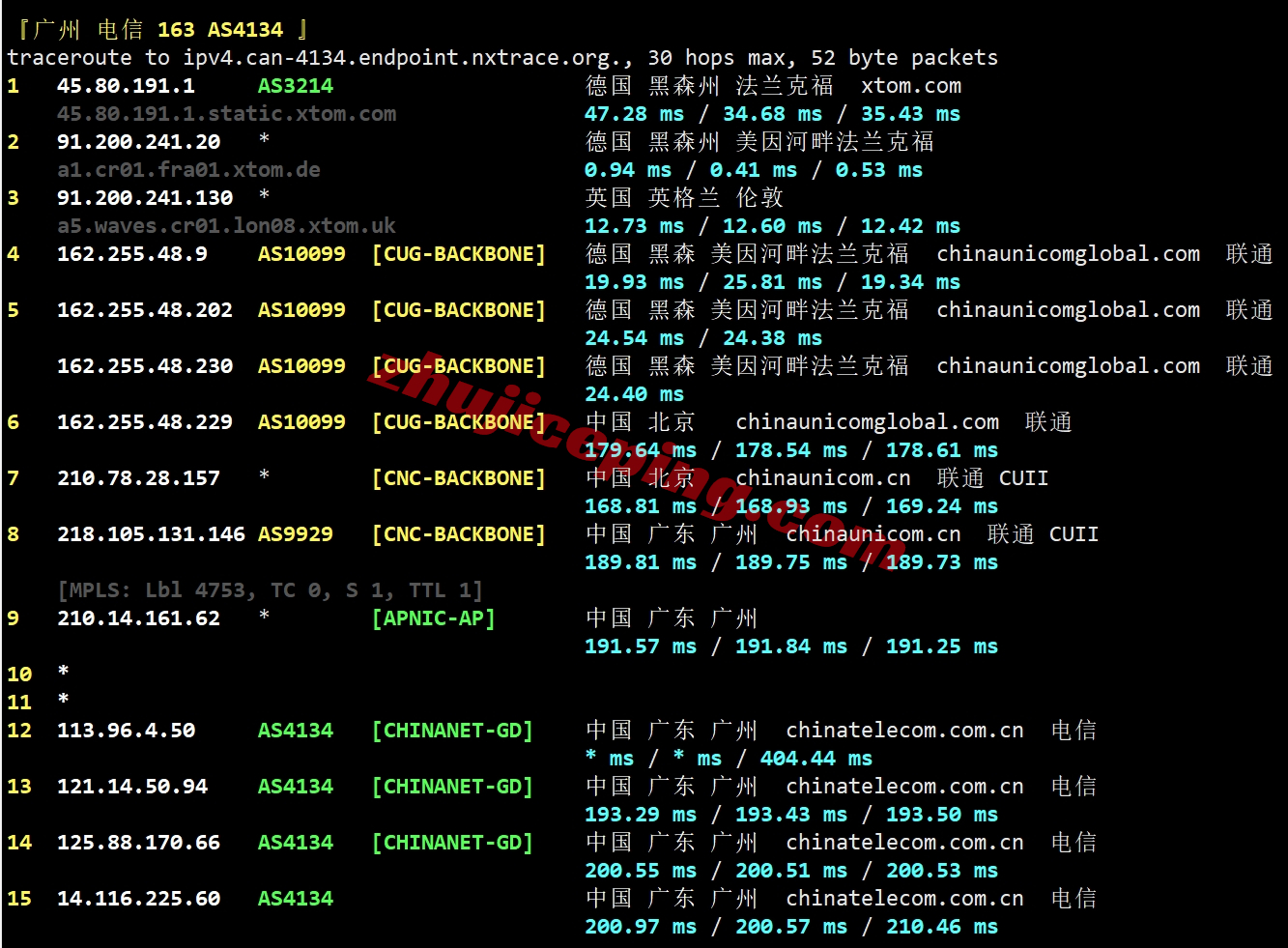Viewport: 1288px width, 948px height.
Task: Click the 200.55 ms latency value
Action: [641, 871]
